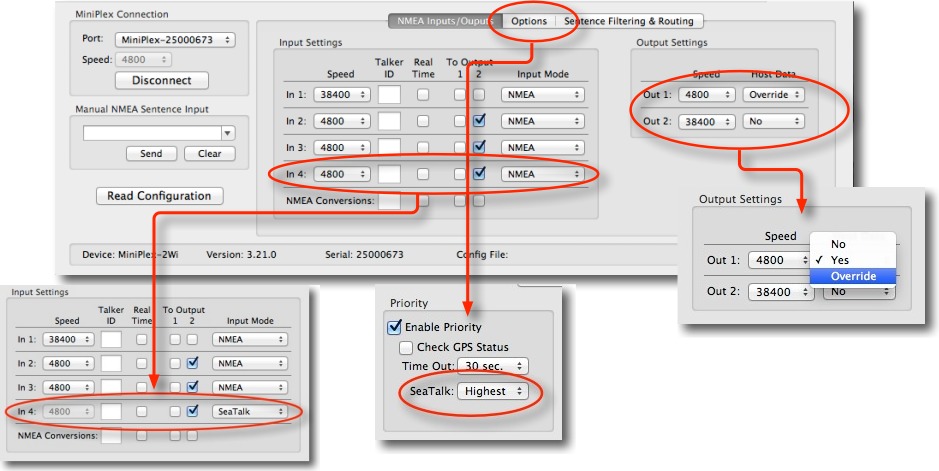Open the Sentence Filtering & Routing tab
939x471 pixels.
point(629,21)
